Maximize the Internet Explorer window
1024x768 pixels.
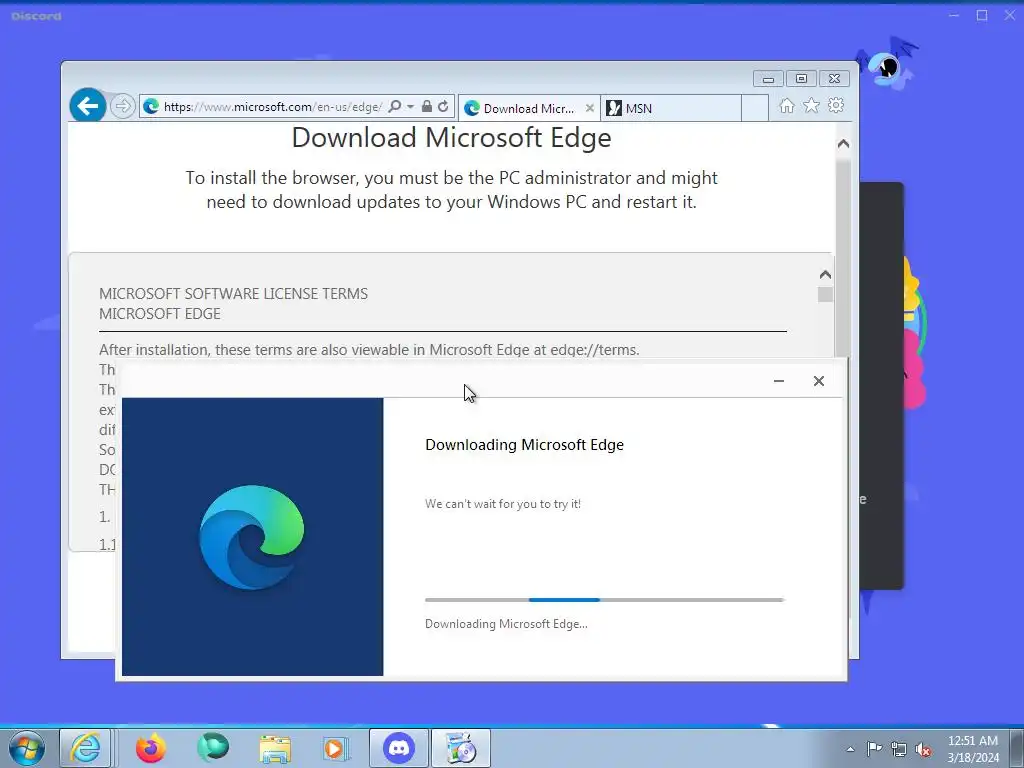coord(801,79)
